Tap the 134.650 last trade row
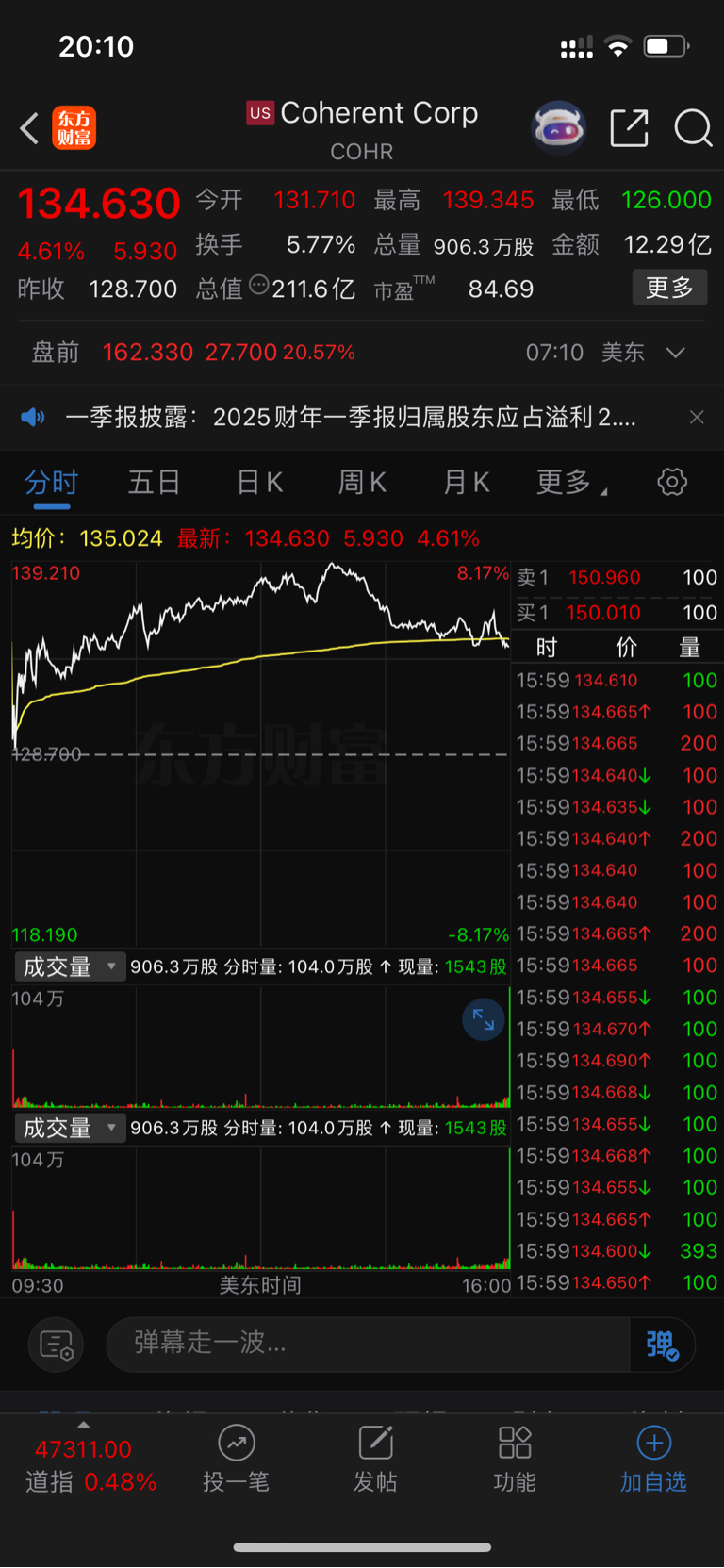 (x=617, y=1282)
